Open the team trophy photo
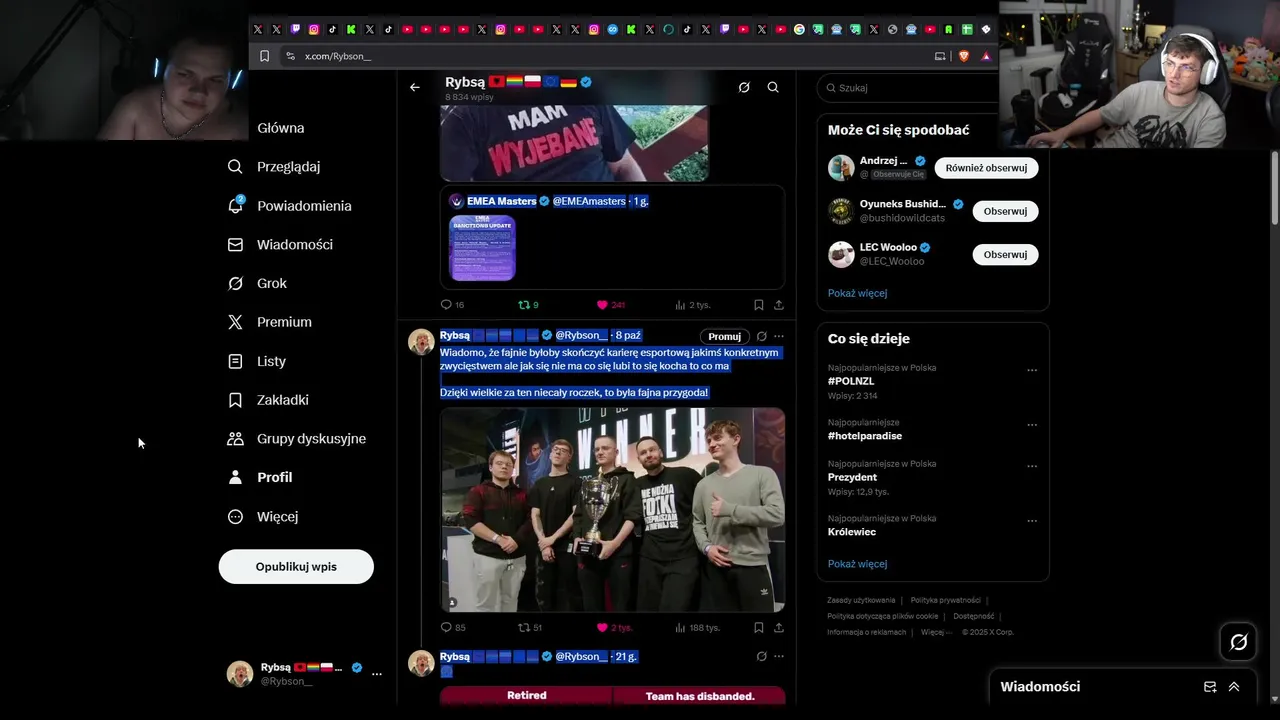Image resolution: width=1280 pixels, height=720 pixels. click(613, 510)
